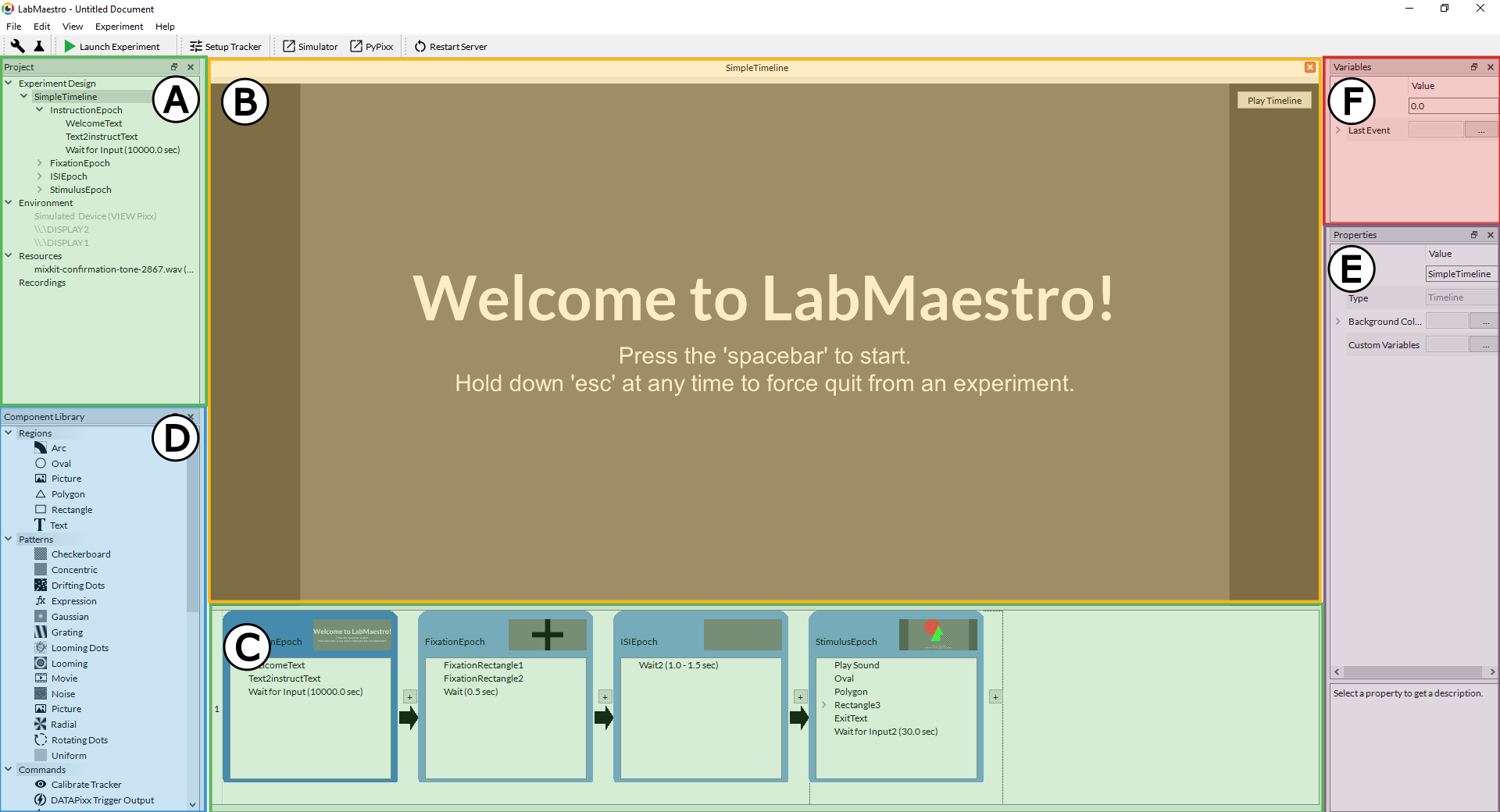Click the FixationEpoch thumbnail with cross
This screenshot has height=812, width=1500.
pos(547,635)
